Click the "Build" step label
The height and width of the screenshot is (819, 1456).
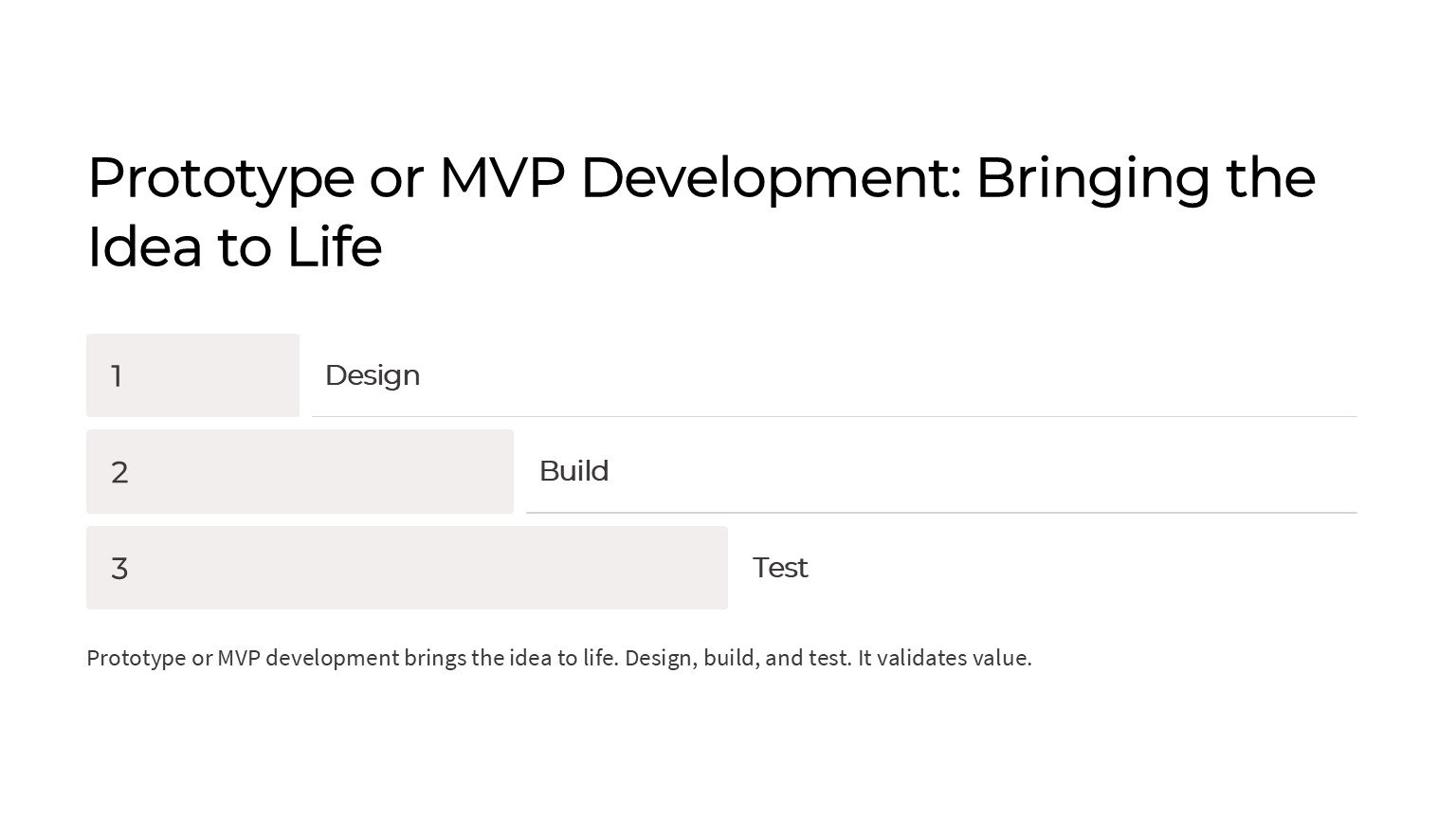click(573, 471)
